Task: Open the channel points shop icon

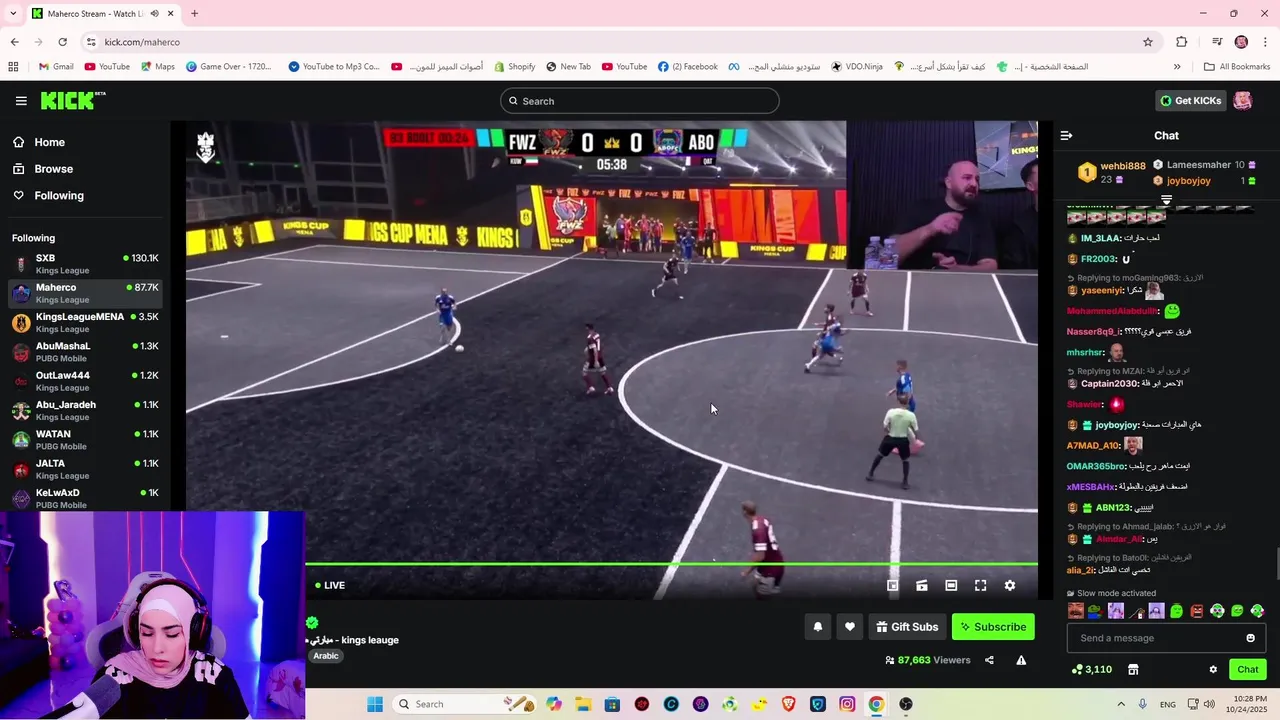Action: pyautogui.click(x=1133, y=669)
